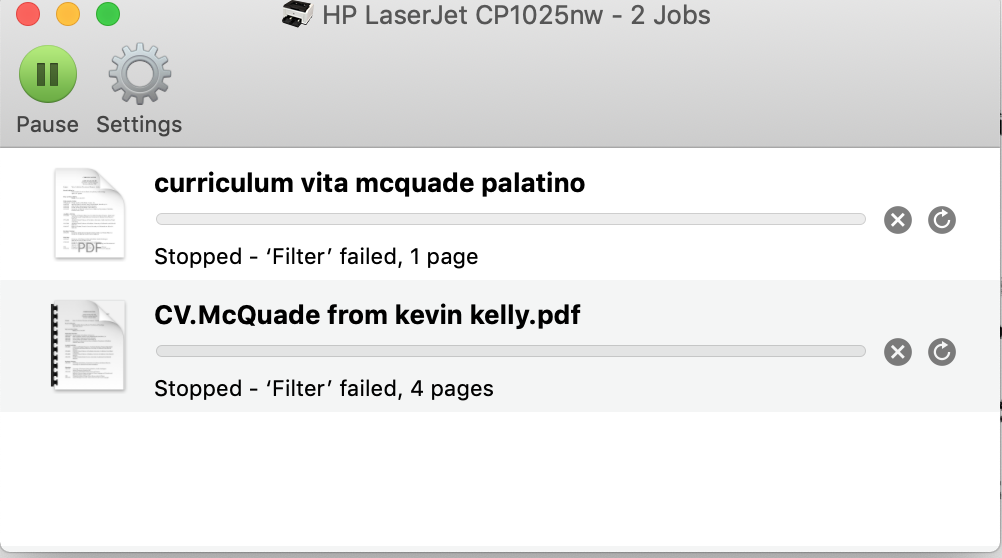
Task: Click the 'Filter' failed, 4 pages status text
Action: pos(324,389)
